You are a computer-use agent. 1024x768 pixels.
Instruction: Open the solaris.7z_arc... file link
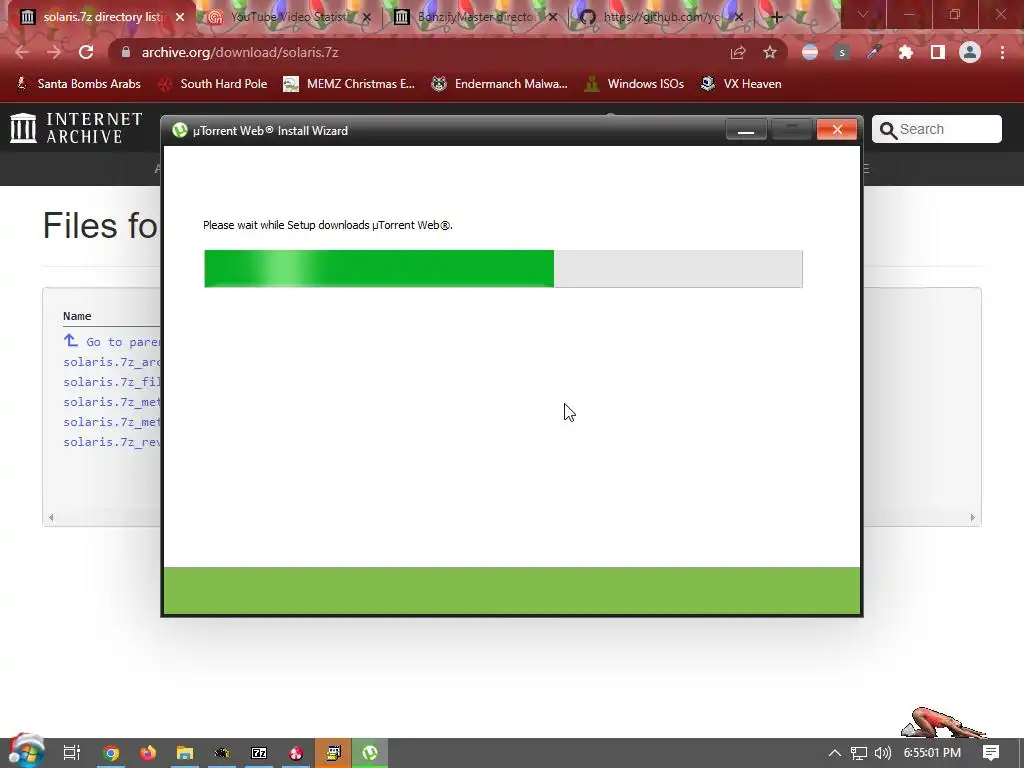coord(112,362)
